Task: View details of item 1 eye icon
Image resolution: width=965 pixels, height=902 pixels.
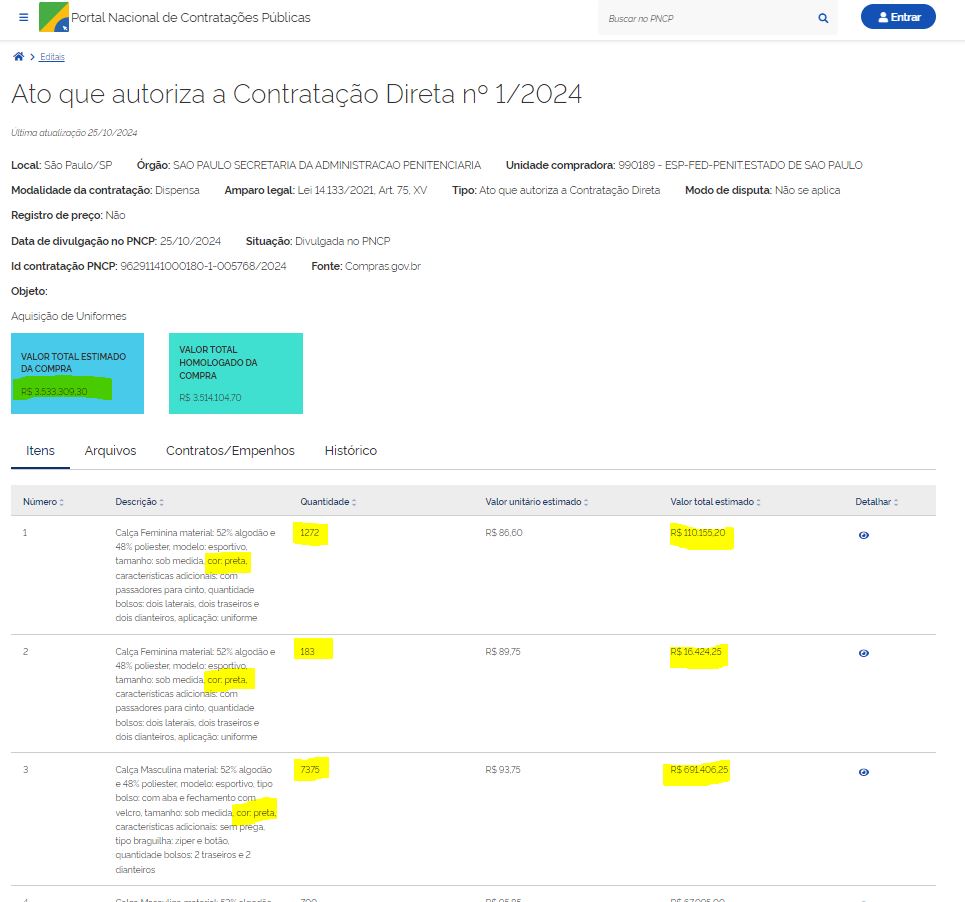Action: tap(863, 535)
